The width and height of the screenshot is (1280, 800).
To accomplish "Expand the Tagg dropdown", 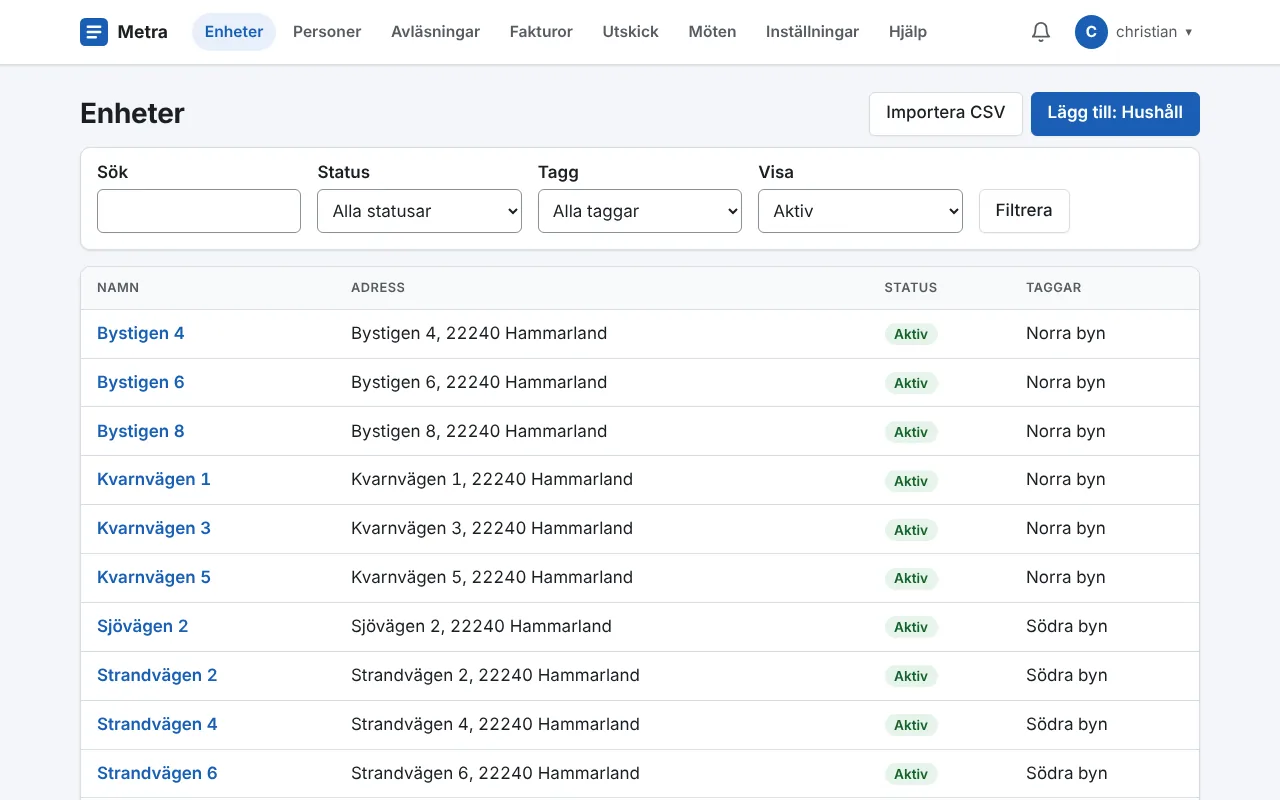I will point(640,211).
